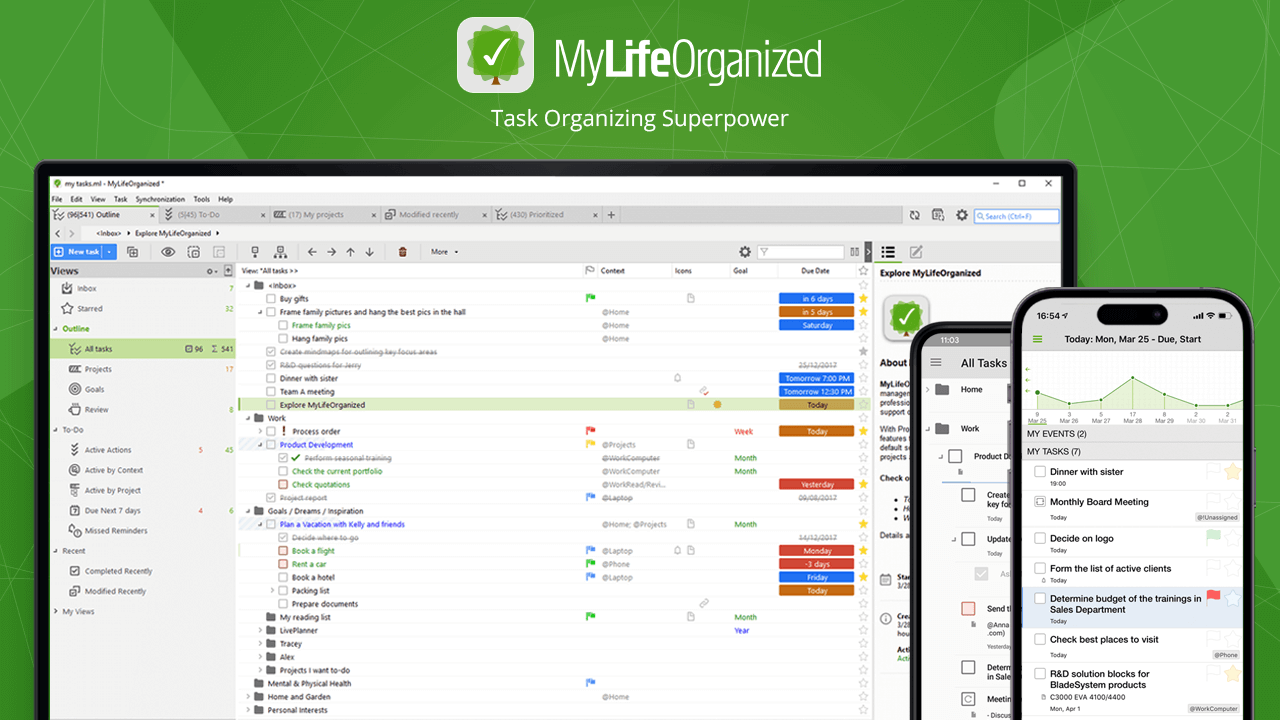Check the Book a hotel checkbox
This screenshot has width=1280, height=720.
point(283,577)
